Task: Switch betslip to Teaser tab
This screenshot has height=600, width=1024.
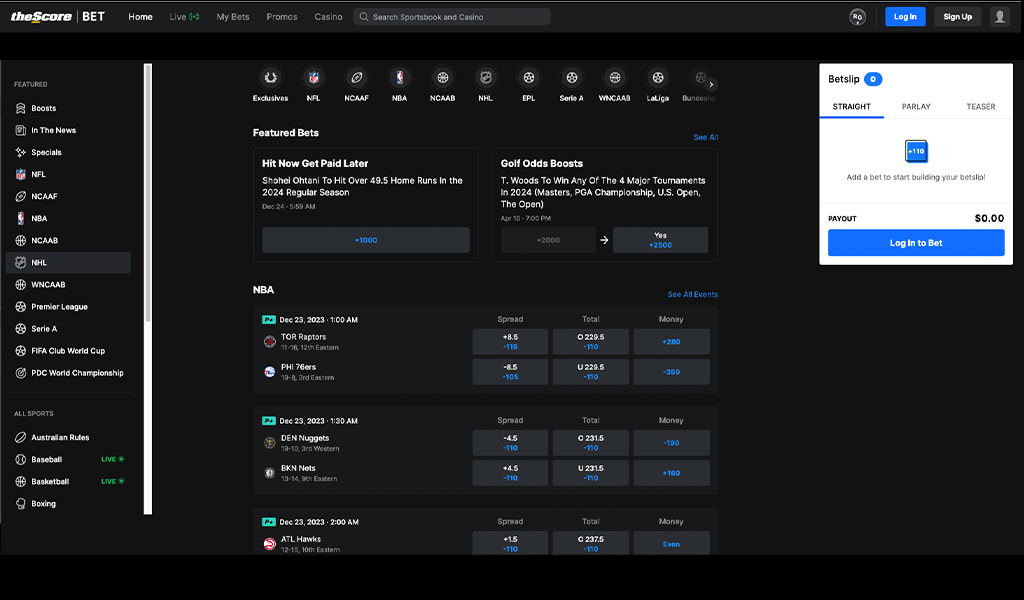Action: [x=981, y=106]
